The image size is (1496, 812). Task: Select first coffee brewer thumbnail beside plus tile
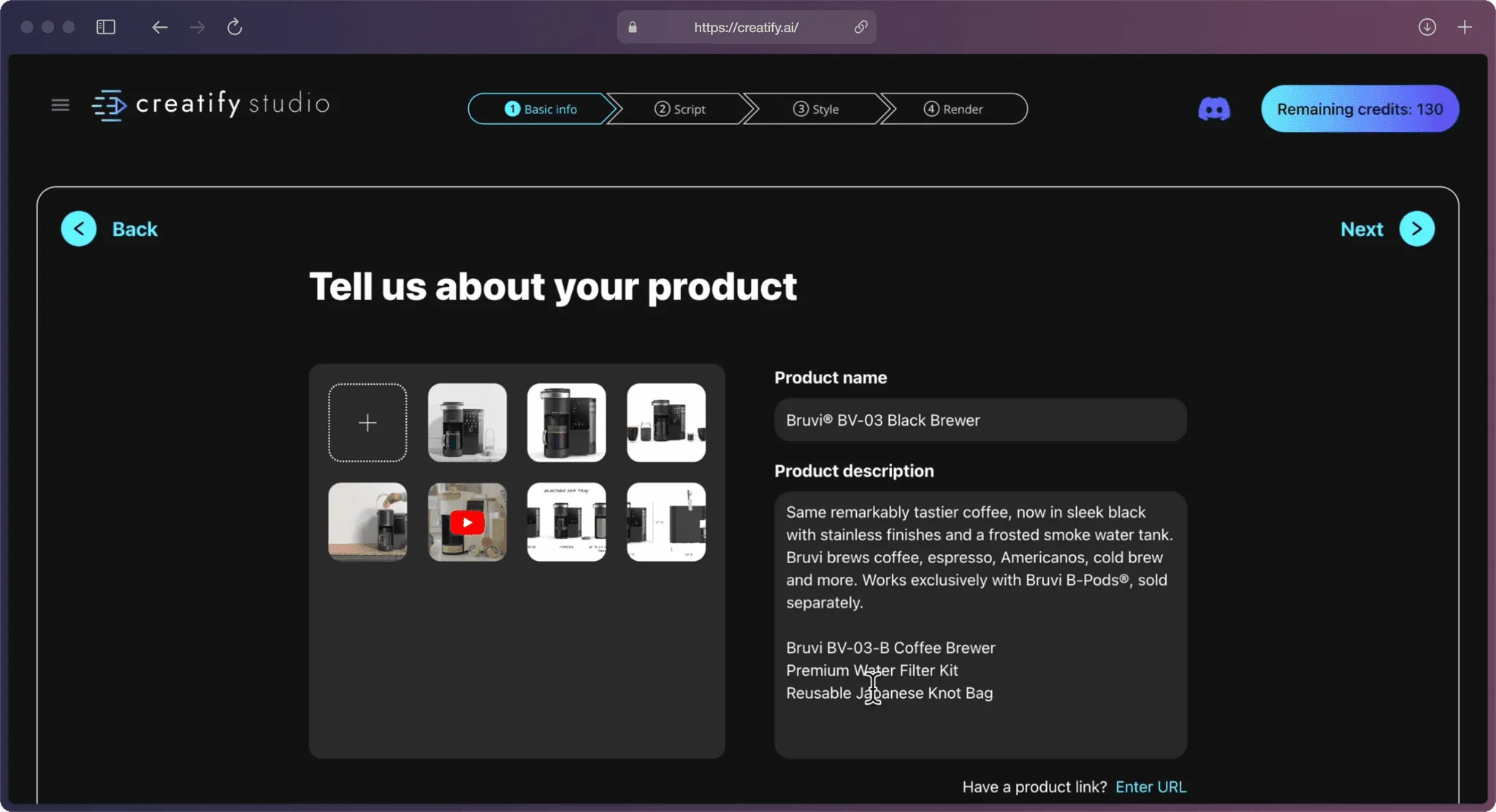[467, 423]
